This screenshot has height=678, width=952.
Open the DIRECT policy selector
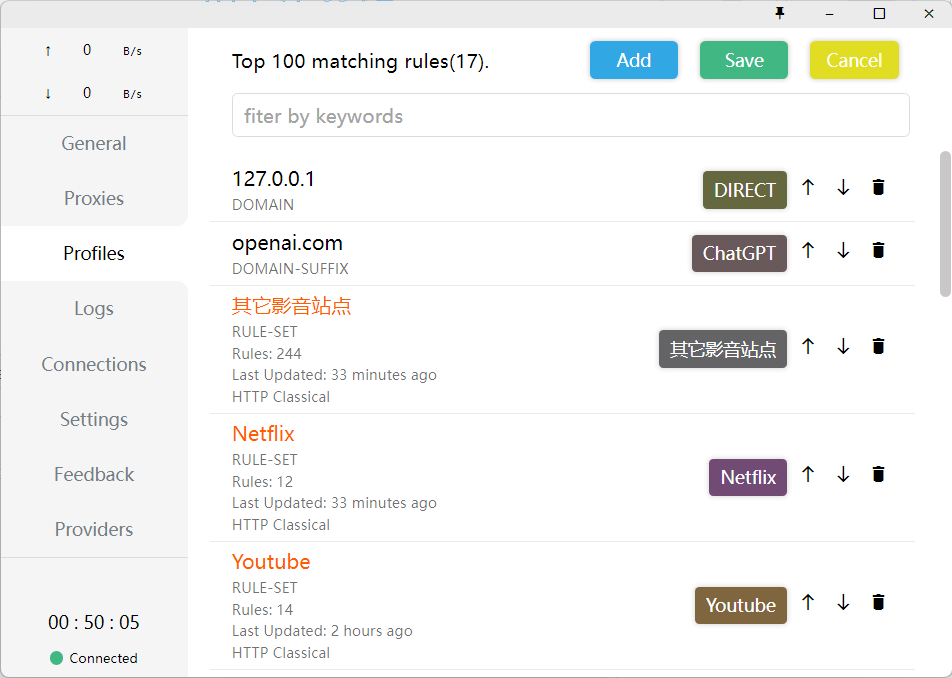coord(744,189)
